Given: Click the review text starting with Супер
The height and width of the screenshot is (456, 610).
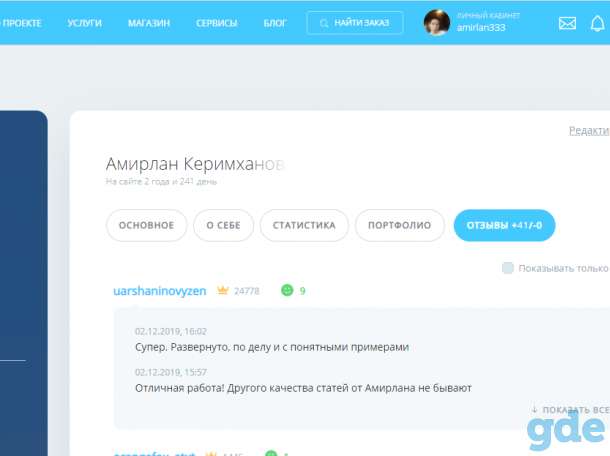Looking at the screenshot, I should [x=272, y=347].
